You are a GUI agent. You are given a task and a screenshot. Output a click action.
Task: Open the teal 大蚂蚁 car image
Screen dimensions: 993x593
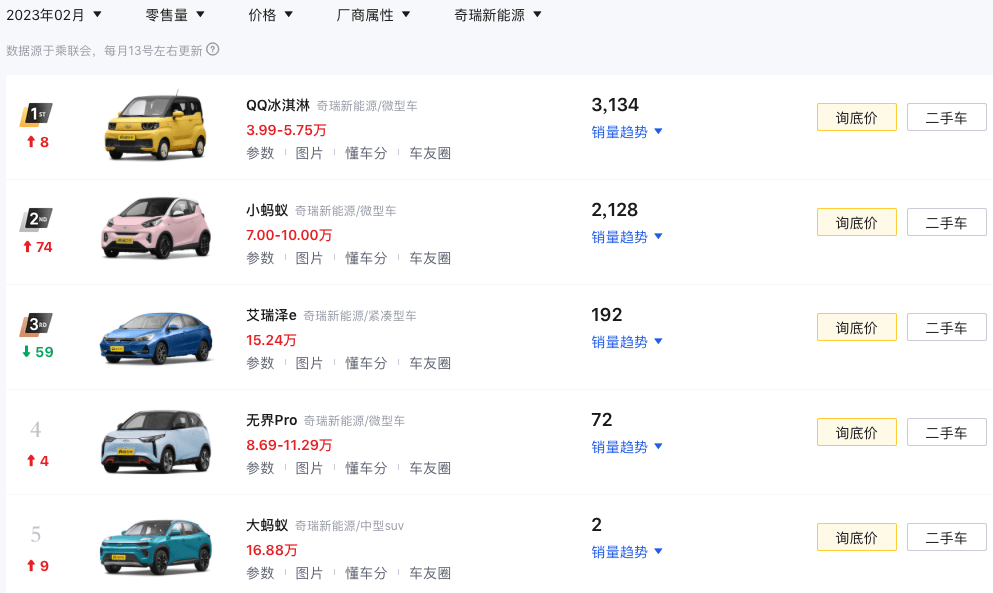156,547
